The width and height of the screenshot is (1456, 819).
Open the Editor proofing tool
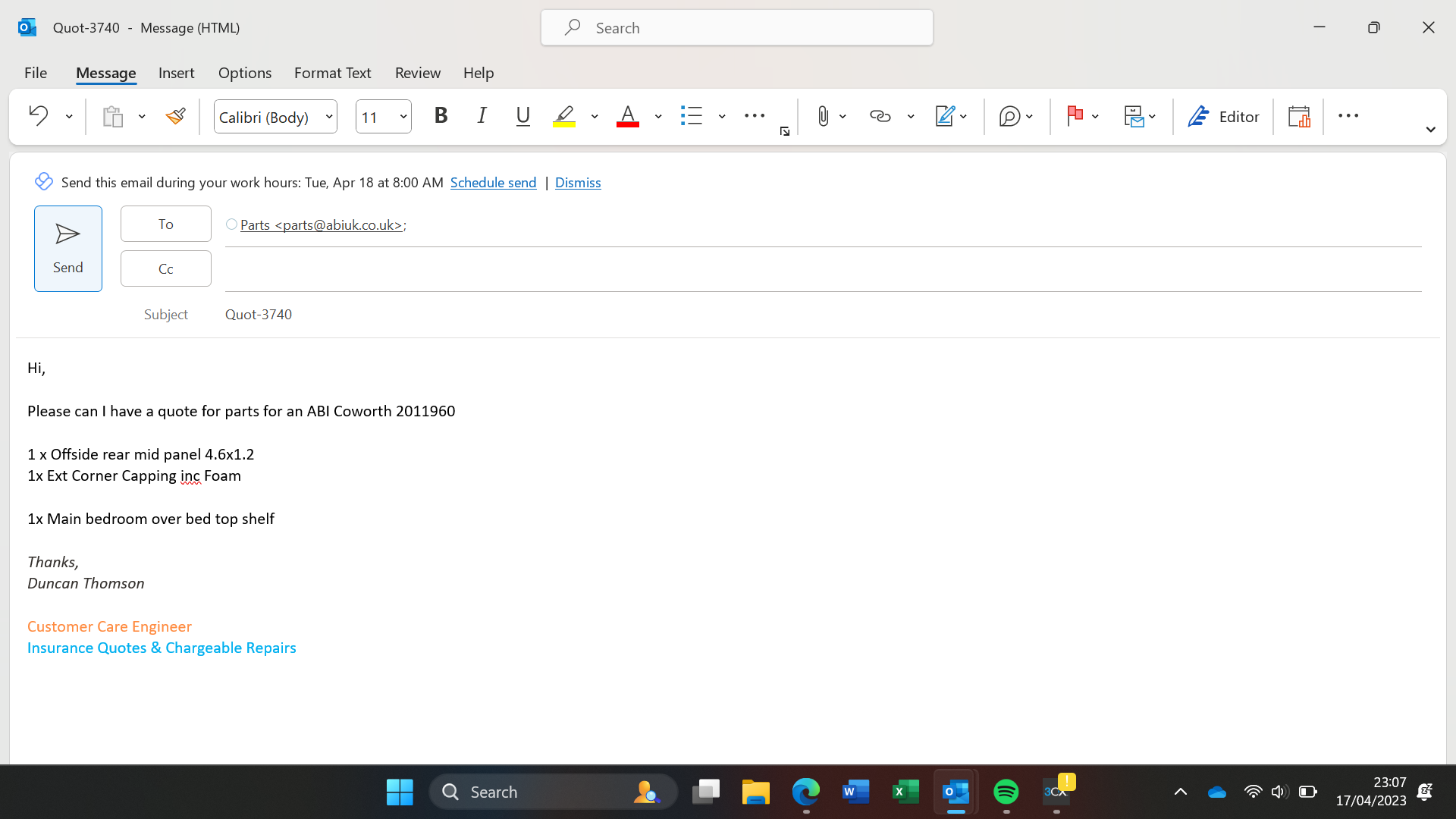point(1222,116)
